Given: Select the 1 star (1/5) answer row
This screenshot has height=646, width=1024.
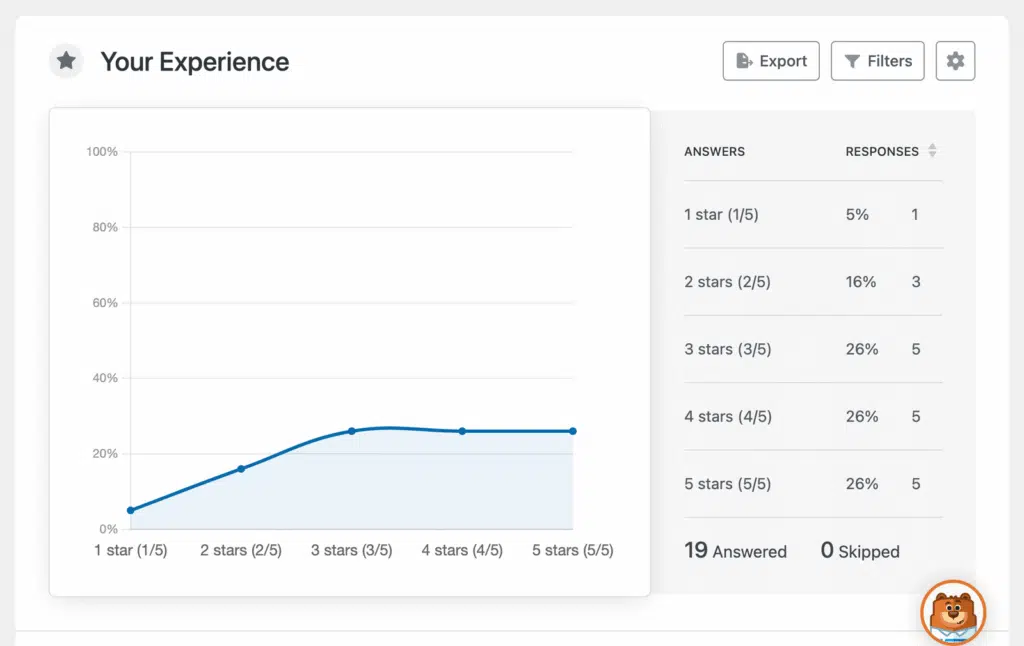Looking at the screenshot, I should [813, 215].
